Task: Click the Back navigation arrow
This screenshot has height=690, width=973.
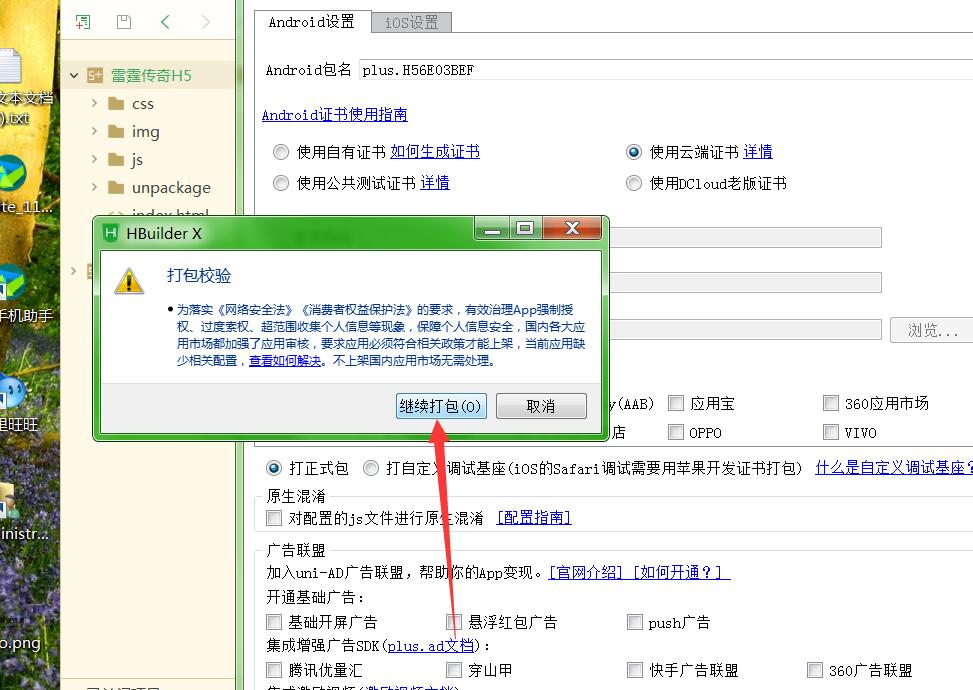Action: (165, 22)
